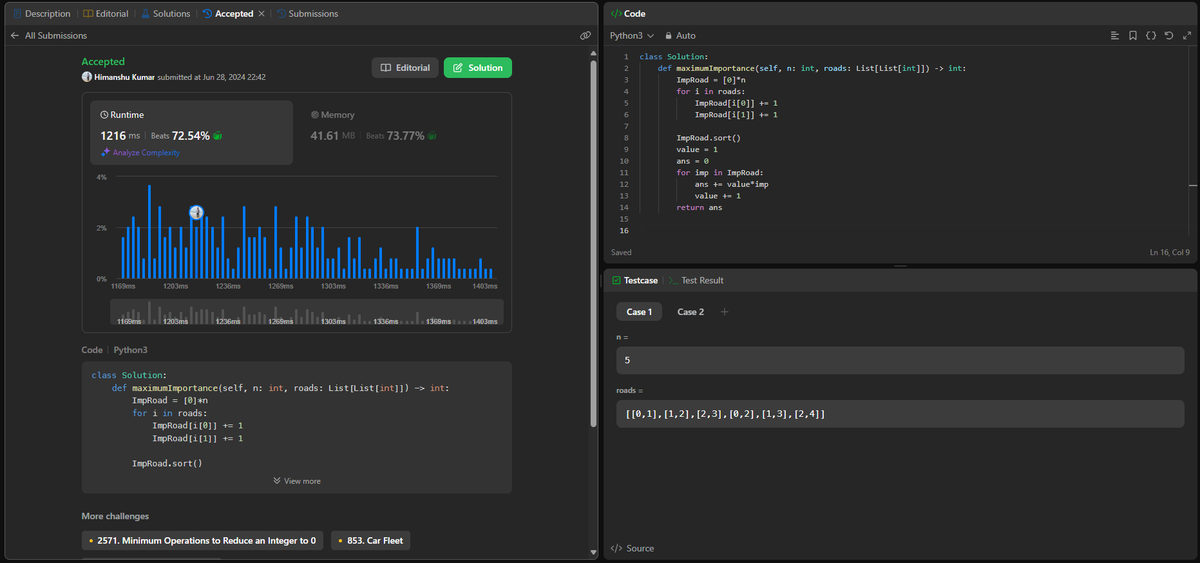Select the Accepted tab

point(227,14)
